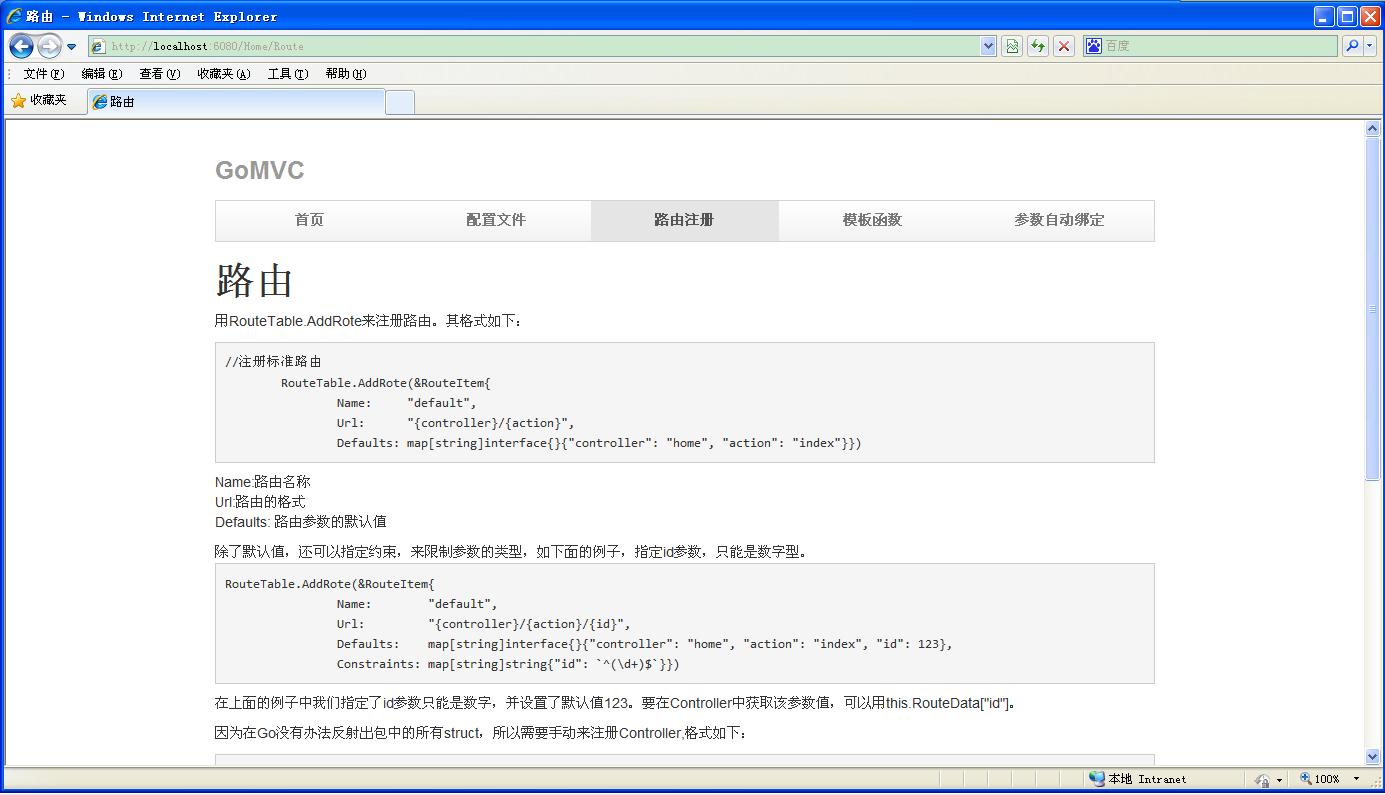Open the 查看(V) menu

tap(159, 74)
